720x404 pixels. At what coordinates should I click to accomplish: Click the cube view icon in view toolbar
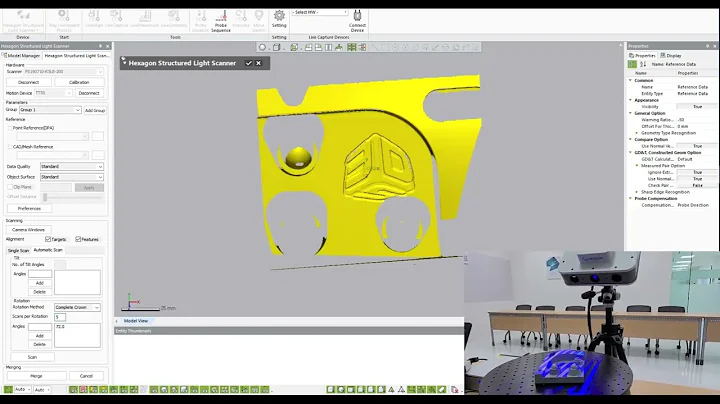[x=276, y=47]
